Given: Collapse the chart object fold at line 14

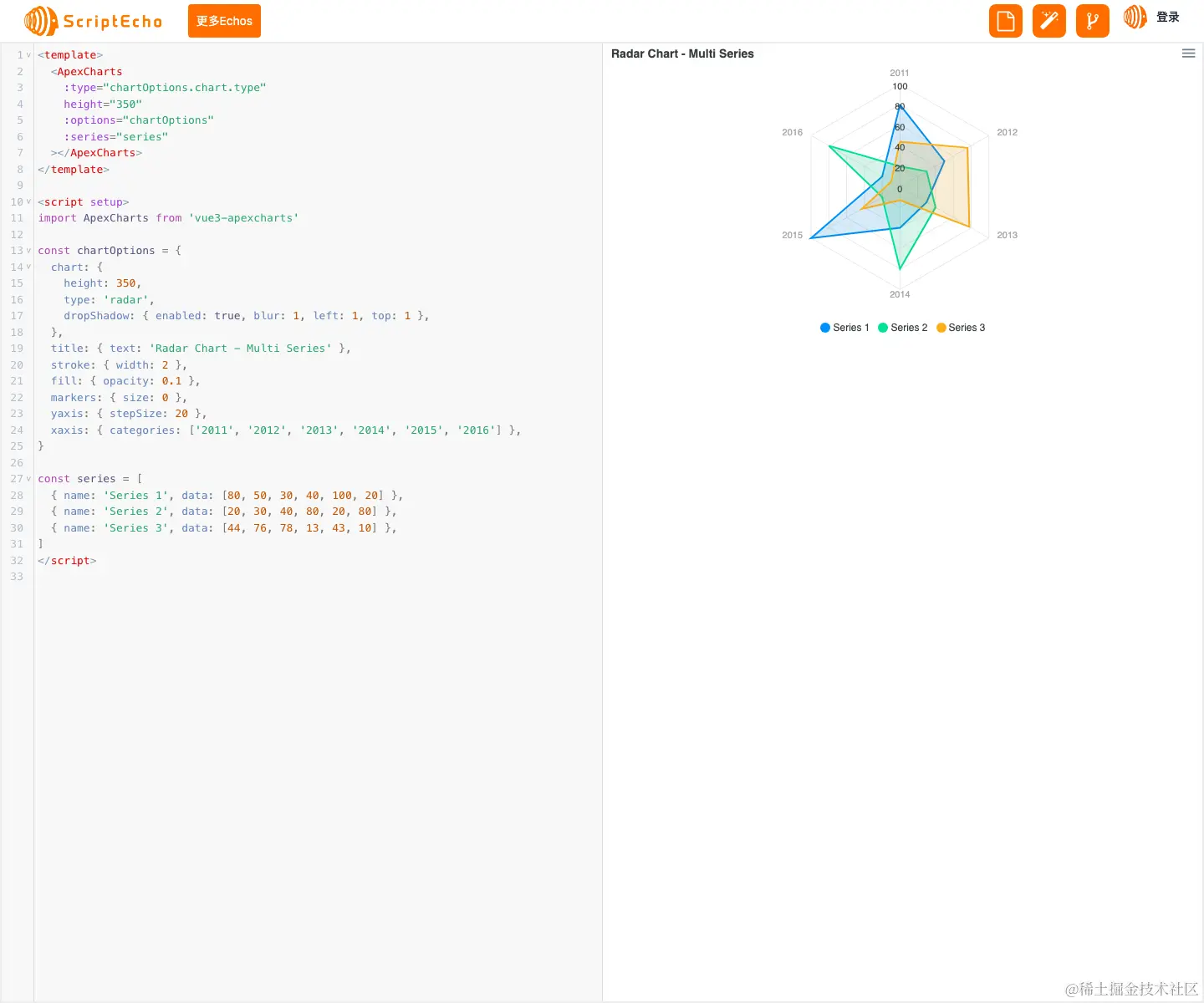Looking at the screenshot, I should click(28, 267).
